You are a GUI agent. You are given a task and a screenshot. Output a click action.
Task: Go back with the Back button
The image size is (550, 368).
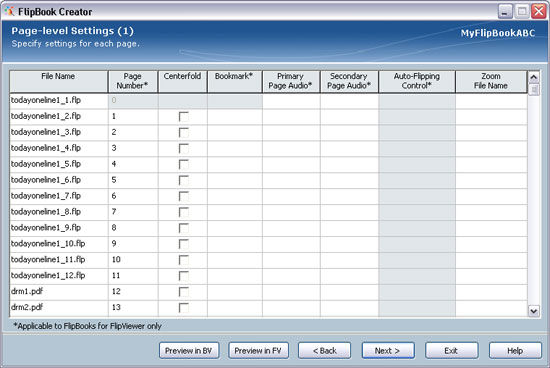pos(324,350)
